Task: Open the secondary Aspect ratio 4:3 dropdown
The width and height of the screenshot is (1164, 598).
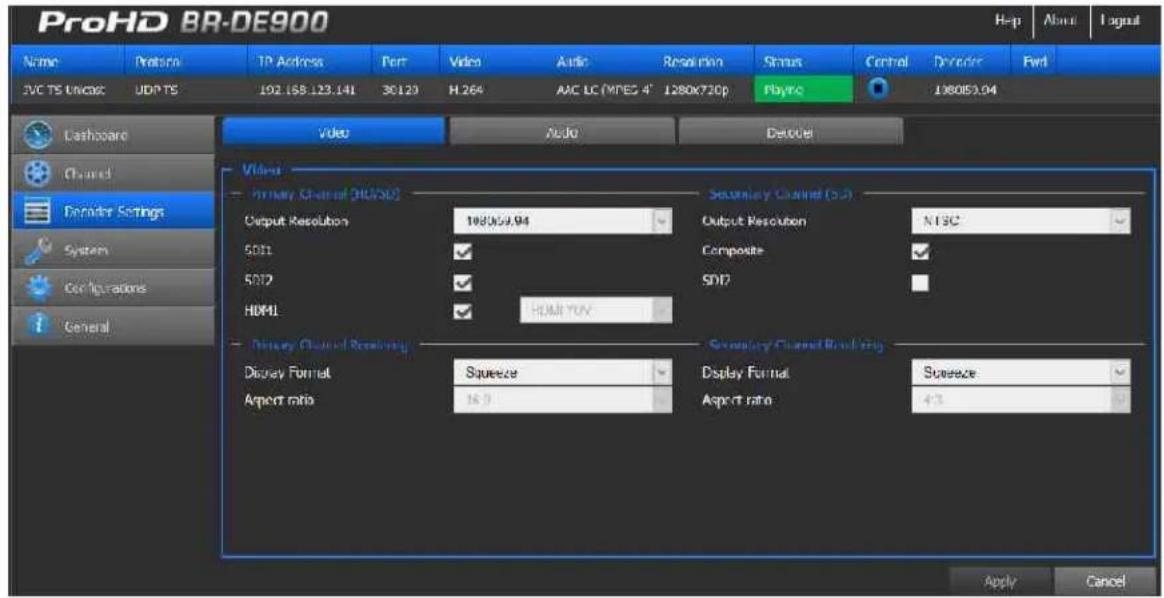Action: [1021, 400]
